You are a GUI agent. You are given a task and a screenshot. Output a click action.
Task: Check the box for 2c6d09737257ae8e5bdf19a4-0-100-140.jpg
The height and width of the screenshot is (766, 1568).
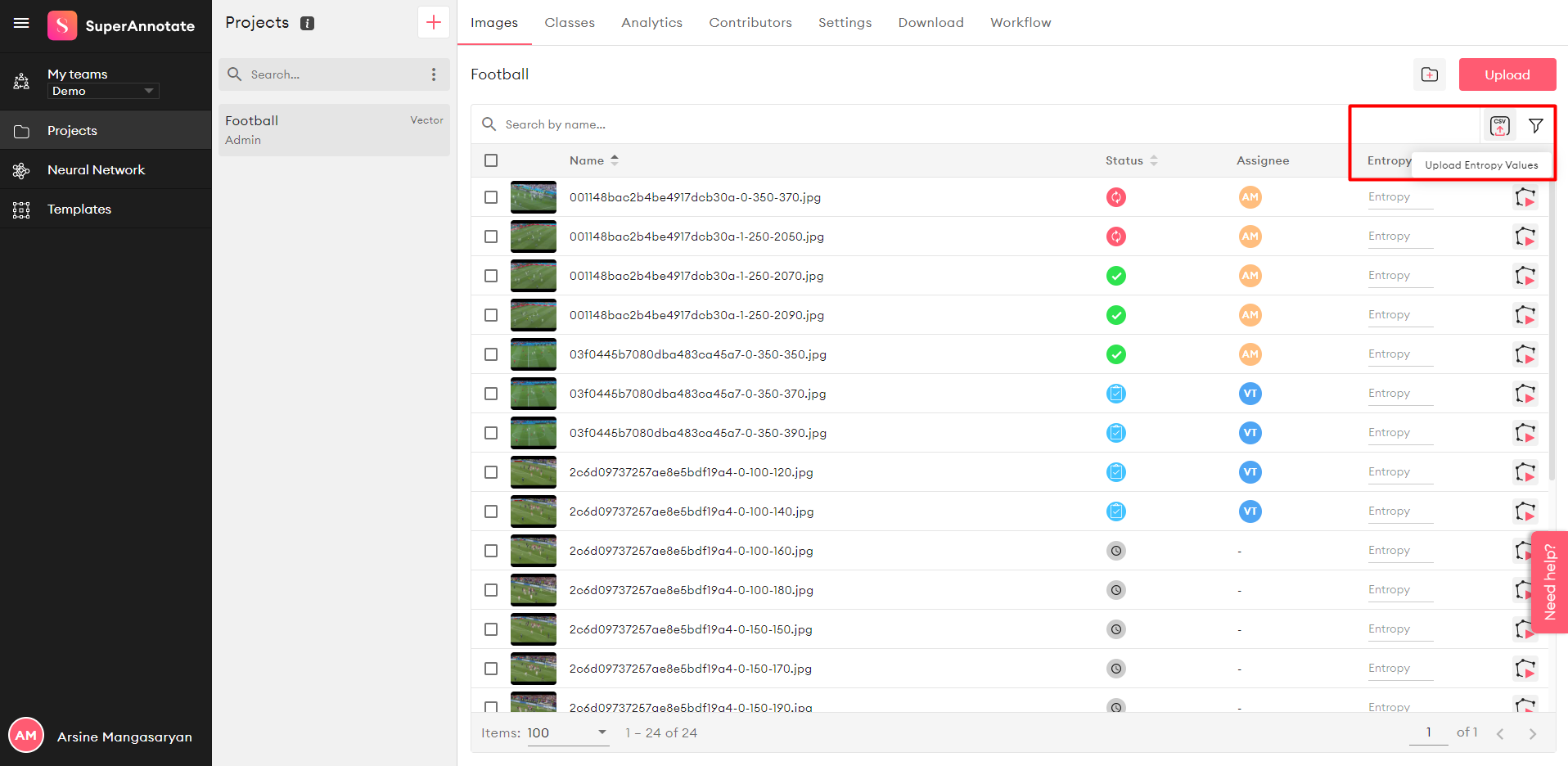(x=491, y=511)
